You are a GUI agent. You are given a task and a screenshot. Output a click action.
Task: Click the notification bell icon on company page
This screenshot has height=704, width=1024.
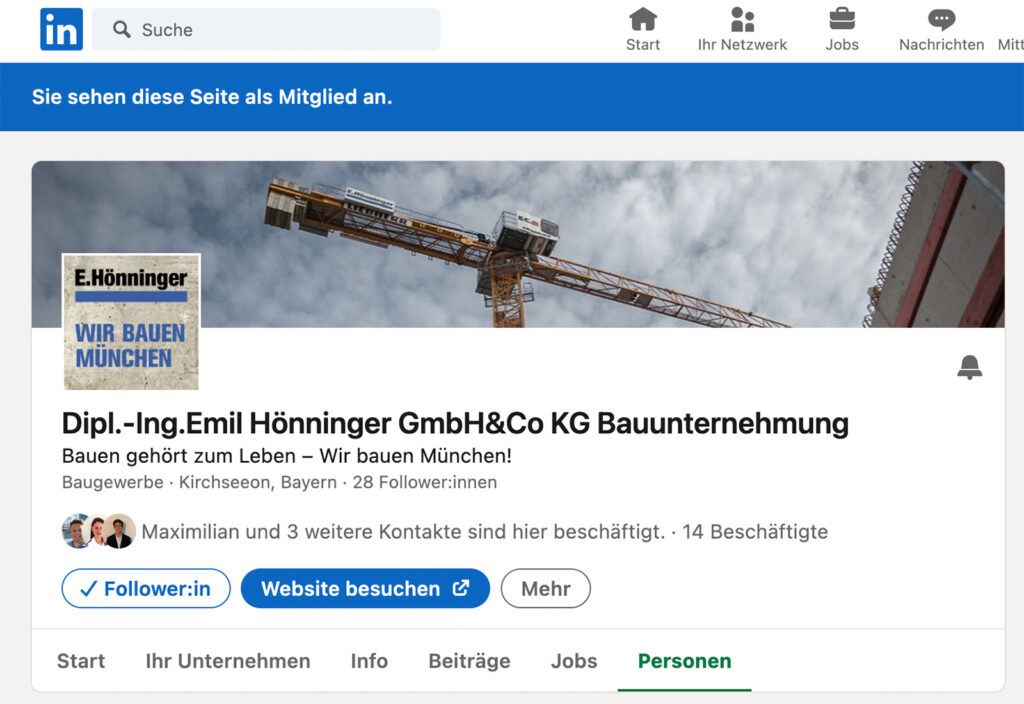pyautogui.click(x=970, y=367)
